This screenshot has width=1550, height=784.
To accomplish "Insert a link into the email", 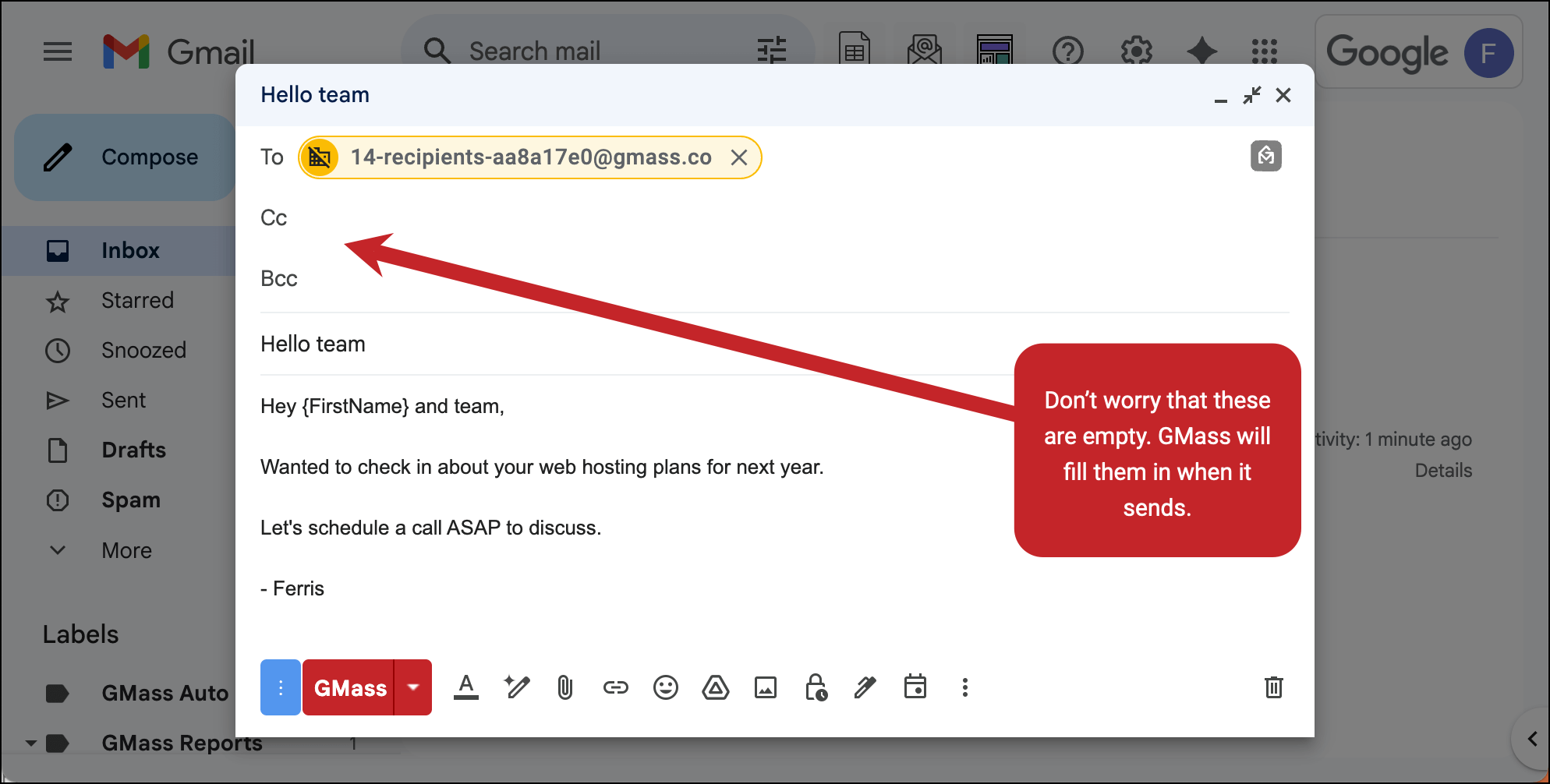I will [615, 687].
